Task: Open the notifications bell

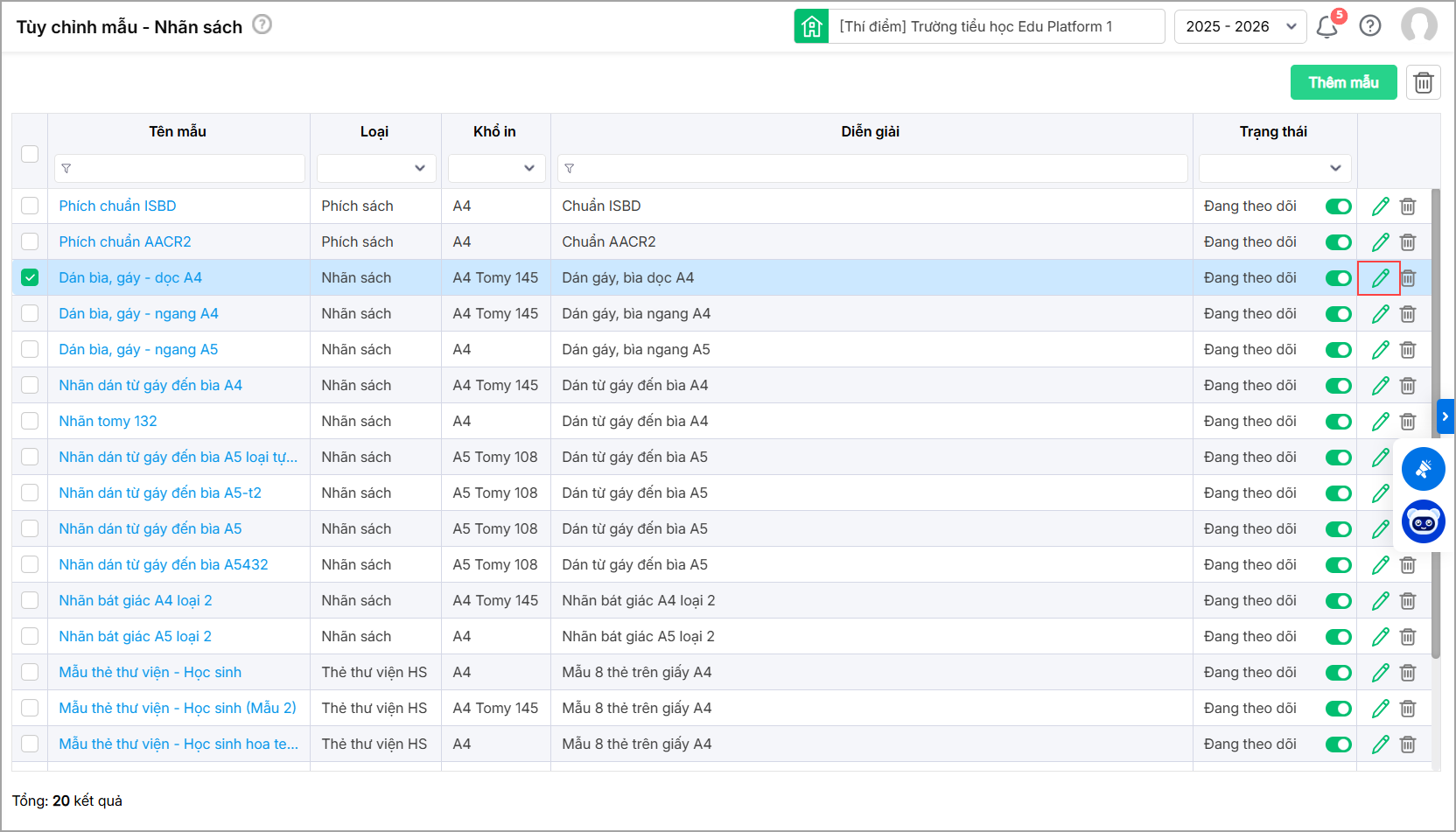Action: (1326, 27)
